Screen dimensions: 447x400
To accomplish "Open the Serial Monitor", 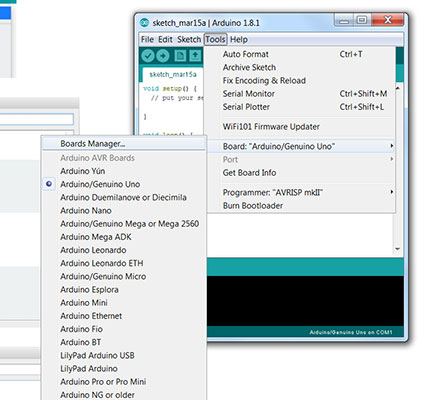I will point(301,94).
